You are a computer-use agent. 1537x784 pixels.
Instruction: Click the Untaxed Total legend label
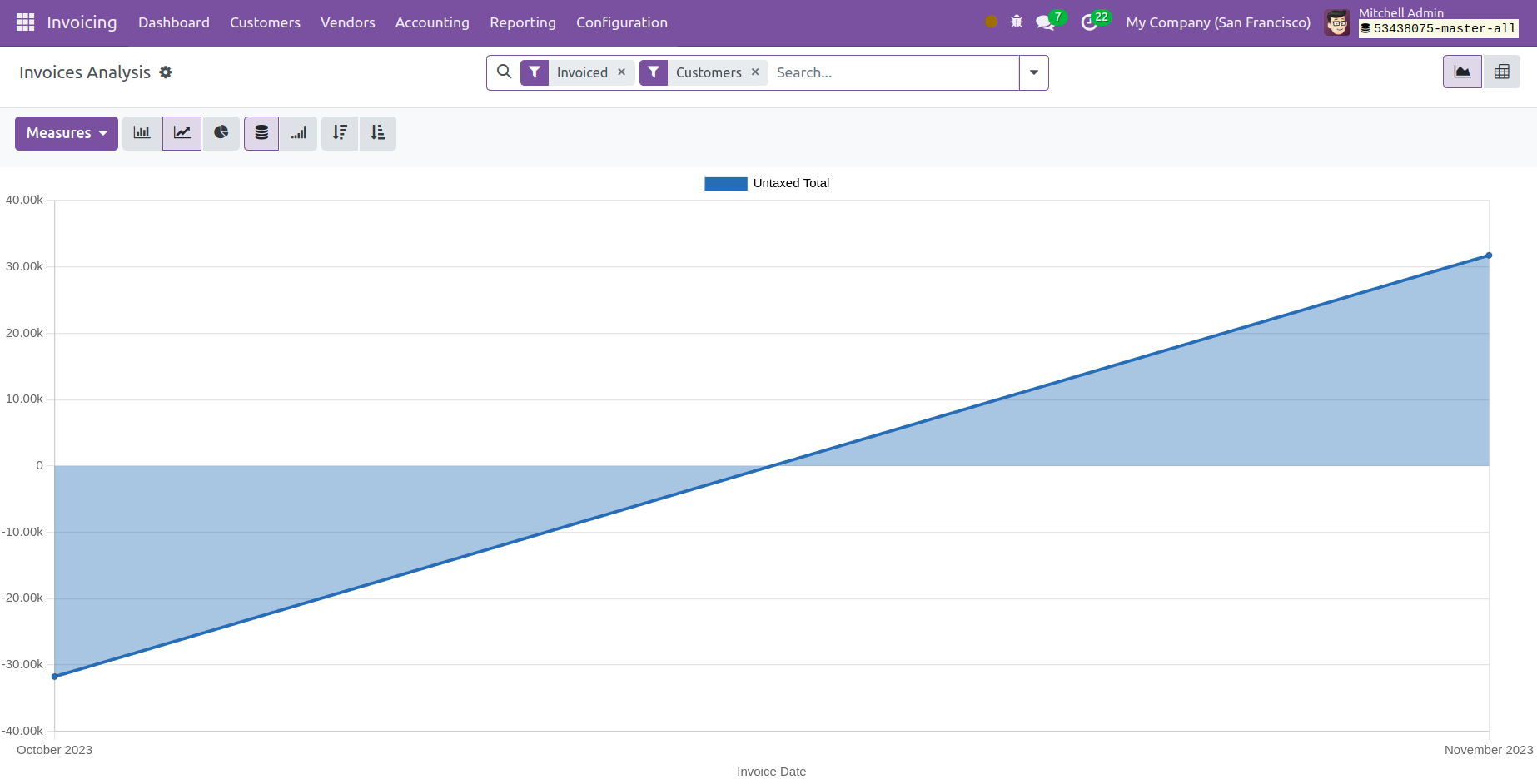(791, 183)
